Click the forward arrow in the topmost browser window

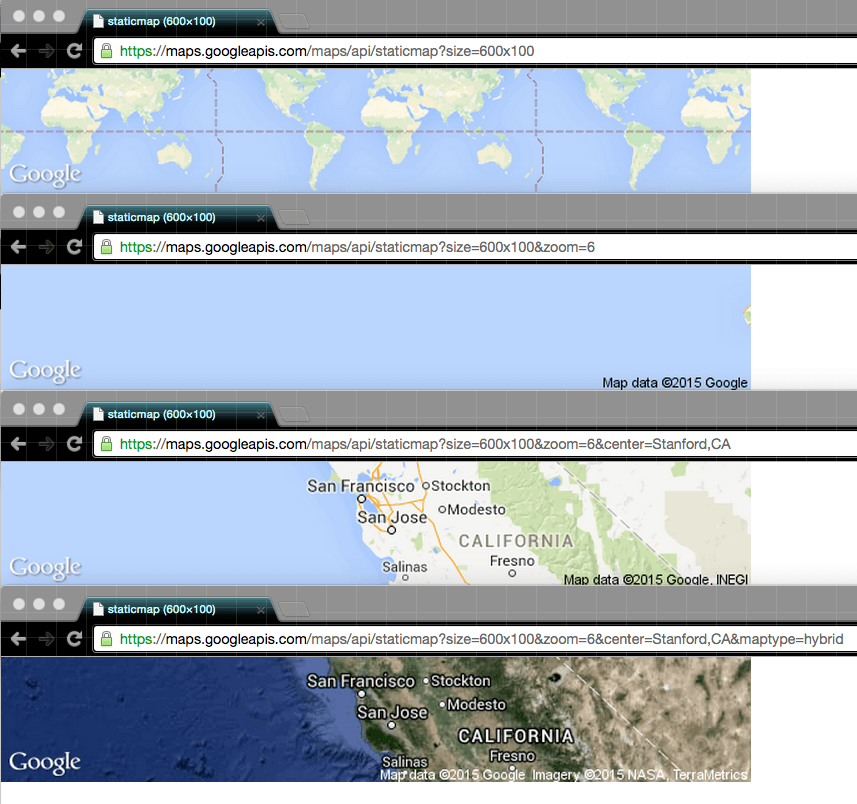(46, 51)
